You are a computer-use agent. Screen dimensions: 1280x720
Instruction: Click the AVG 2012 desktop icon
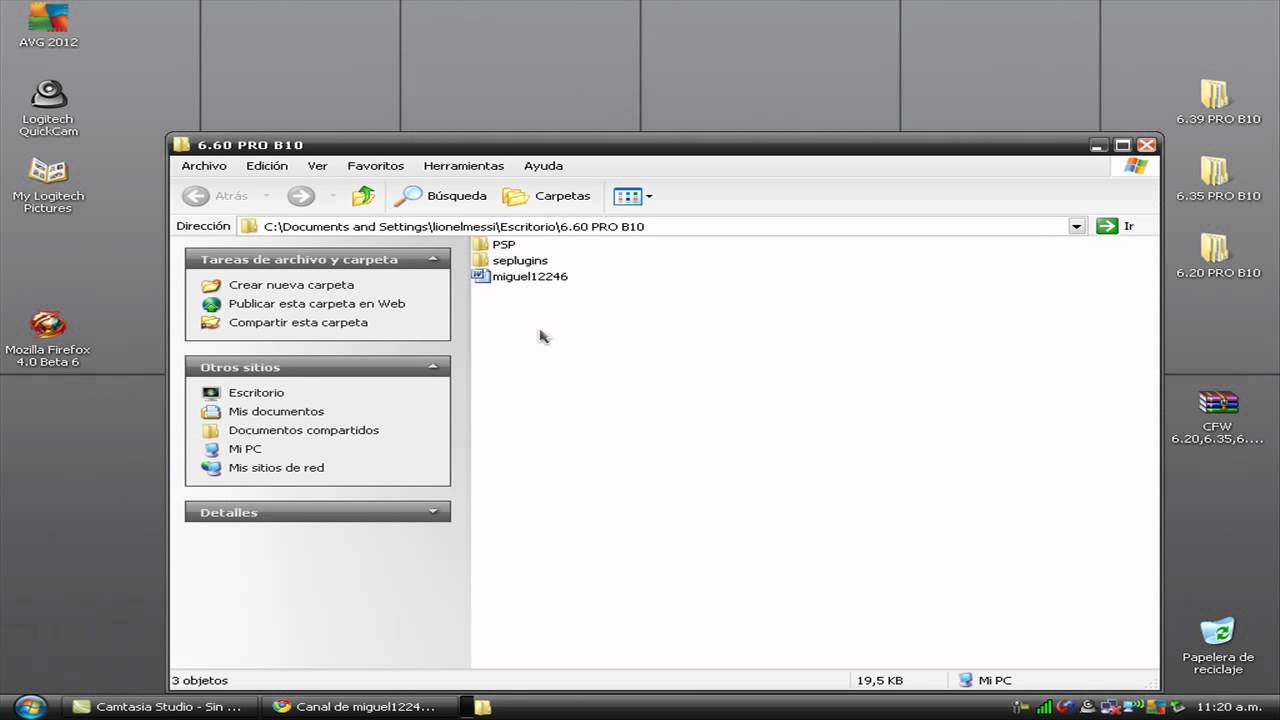point(48,25)
